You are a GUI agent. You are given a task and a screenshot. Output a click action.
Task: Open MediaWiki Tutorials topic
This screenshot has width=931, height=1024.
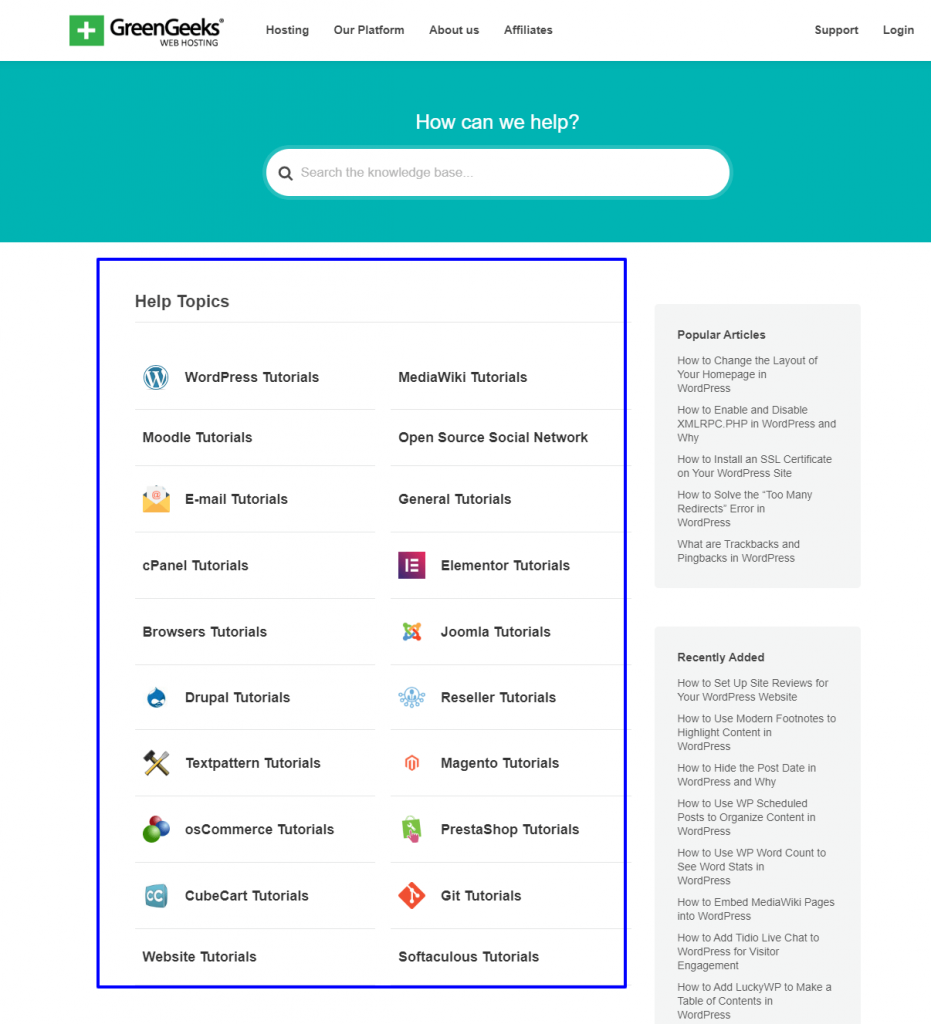[x=463, y=377]
